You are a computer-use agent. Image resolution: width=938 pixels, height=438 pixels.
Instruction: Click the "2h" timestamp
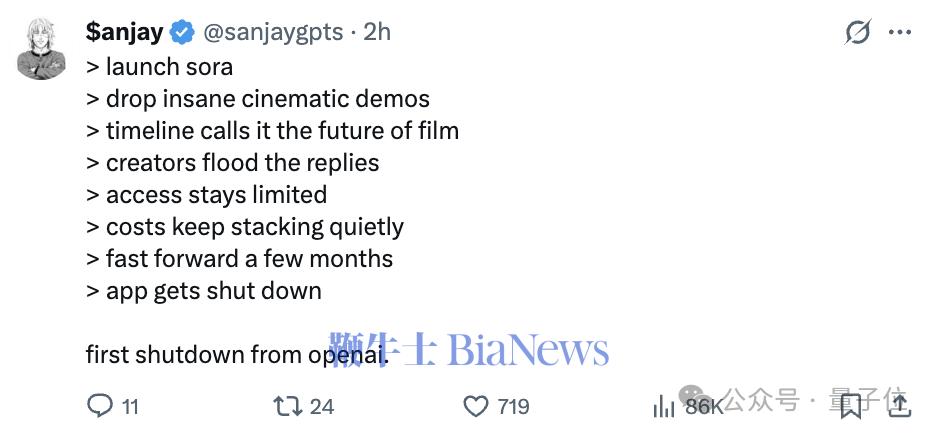[377, 32]
